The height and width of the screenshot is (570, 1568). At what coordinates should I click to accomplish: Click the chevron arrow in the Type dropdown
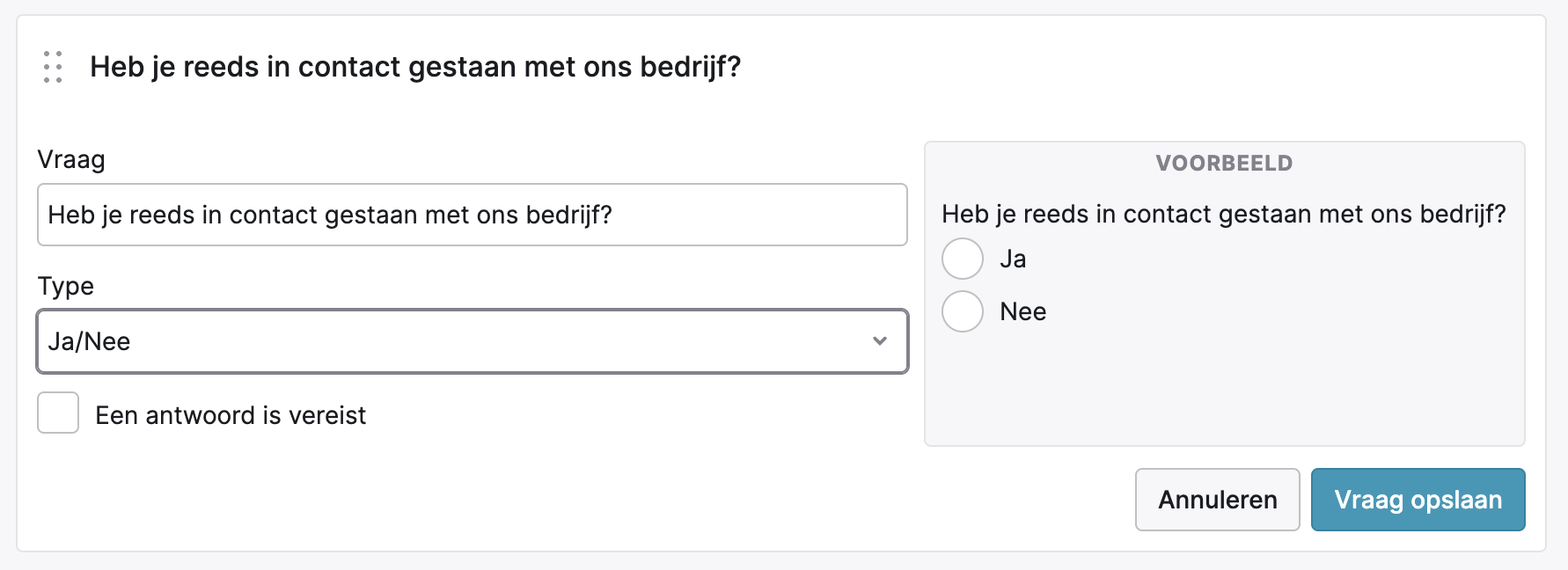pyautogui.click(x=879, y=341)
